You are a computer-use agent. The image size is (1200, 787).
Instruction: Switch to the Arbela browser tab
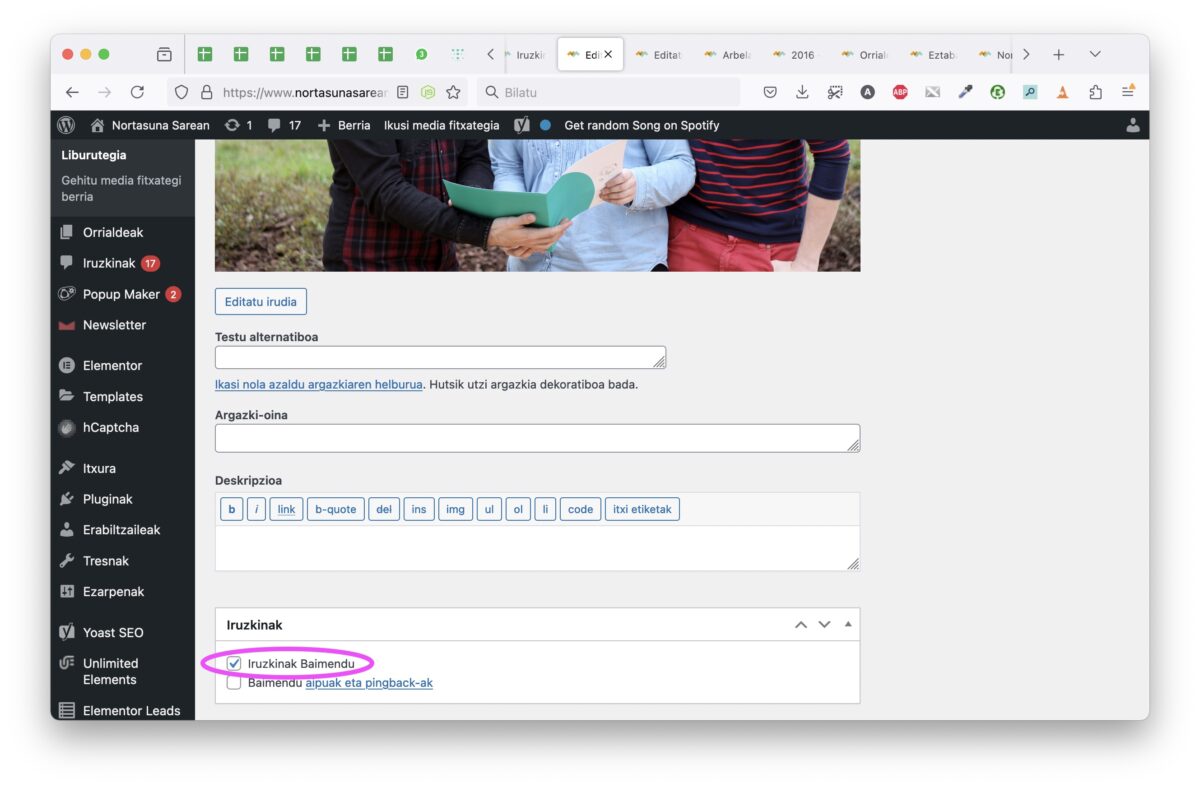pos(727,55)
